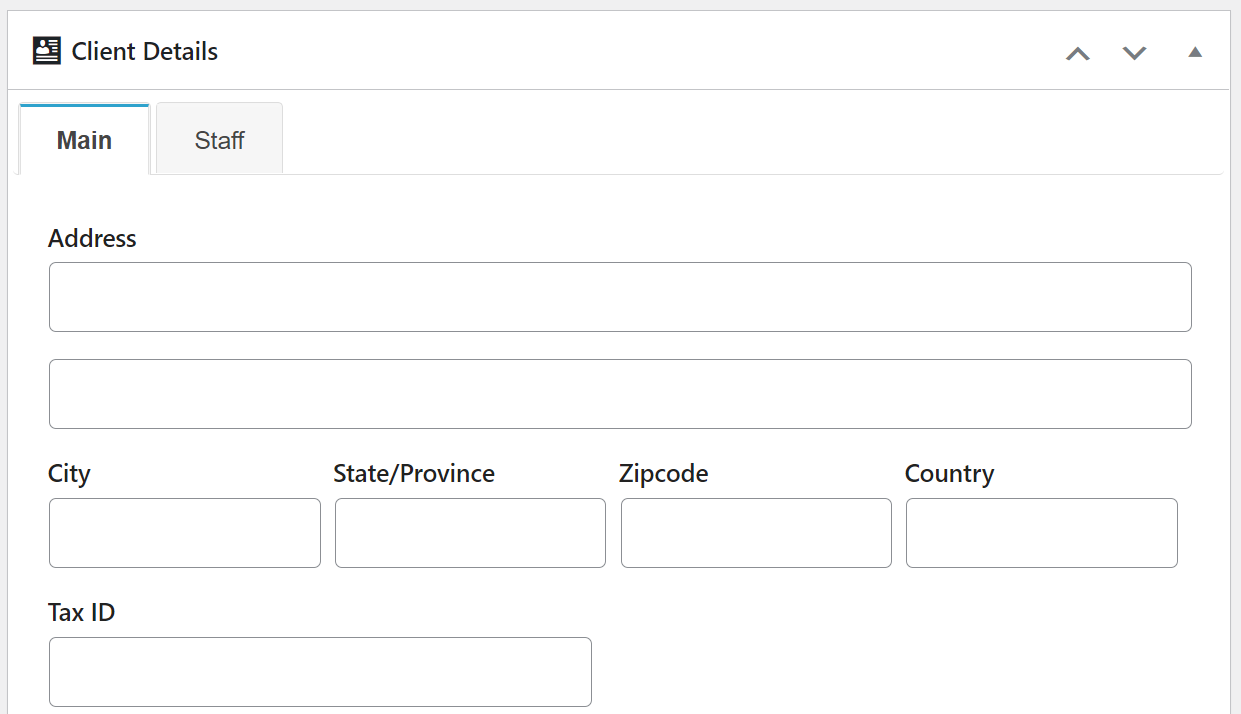Image resolution: width=1241 pixels, height=714 pixels.
Task: Click into the City input
Action: click(x=185, y=533)
